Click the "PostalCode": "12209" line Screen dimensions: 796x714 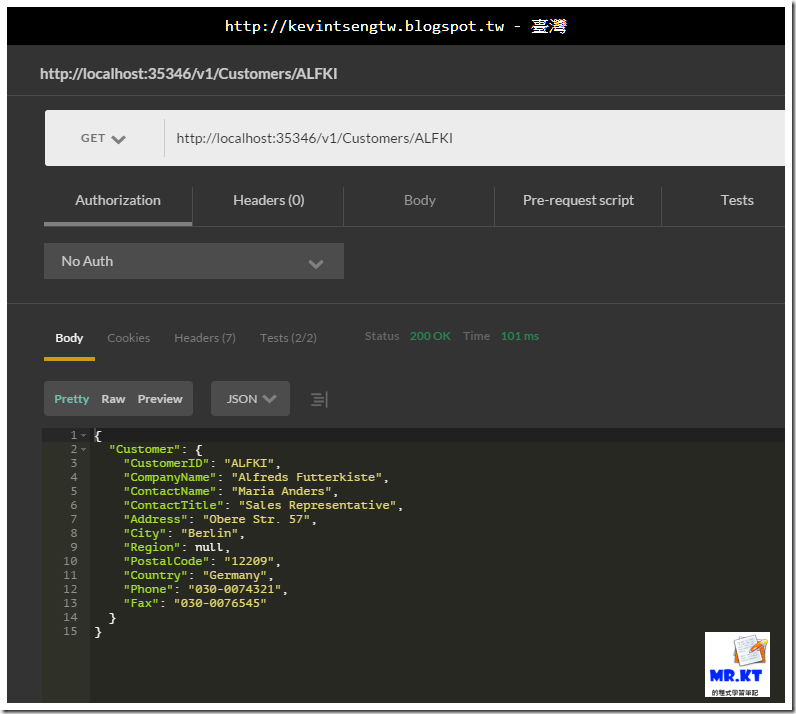(x=202, y=561)
